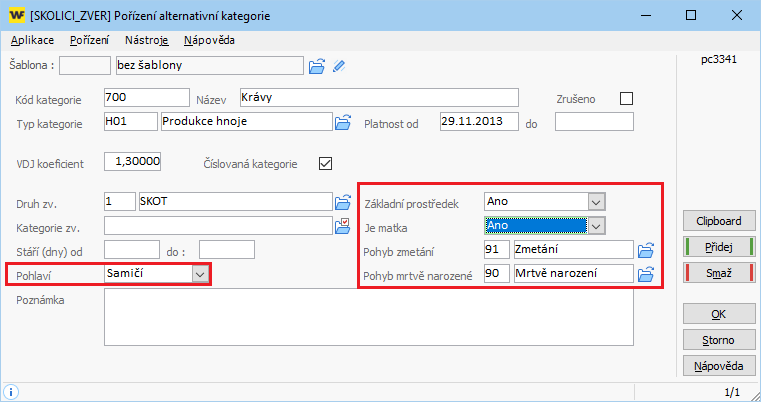This screenshot has width=761, height=402.
Task: Expand the Základní prostředek dropdown
Action: [x=596, y=202]
